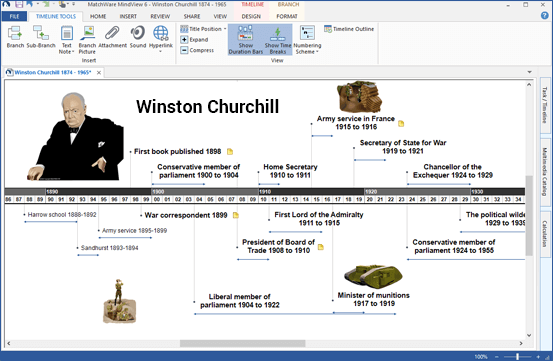Switch to the VIEW ribbon tab

tap(220, 16)
